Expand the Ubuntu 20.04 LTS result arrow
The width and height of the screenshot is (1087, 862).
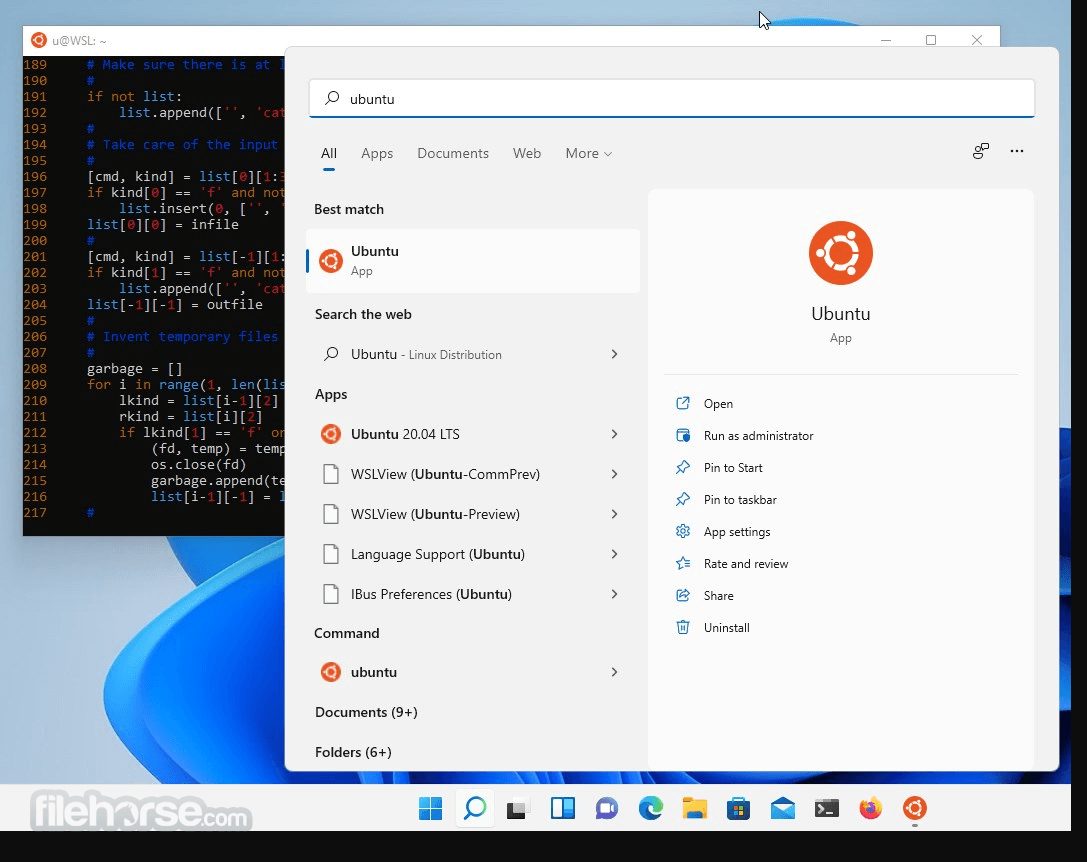(x=614, y=434)
